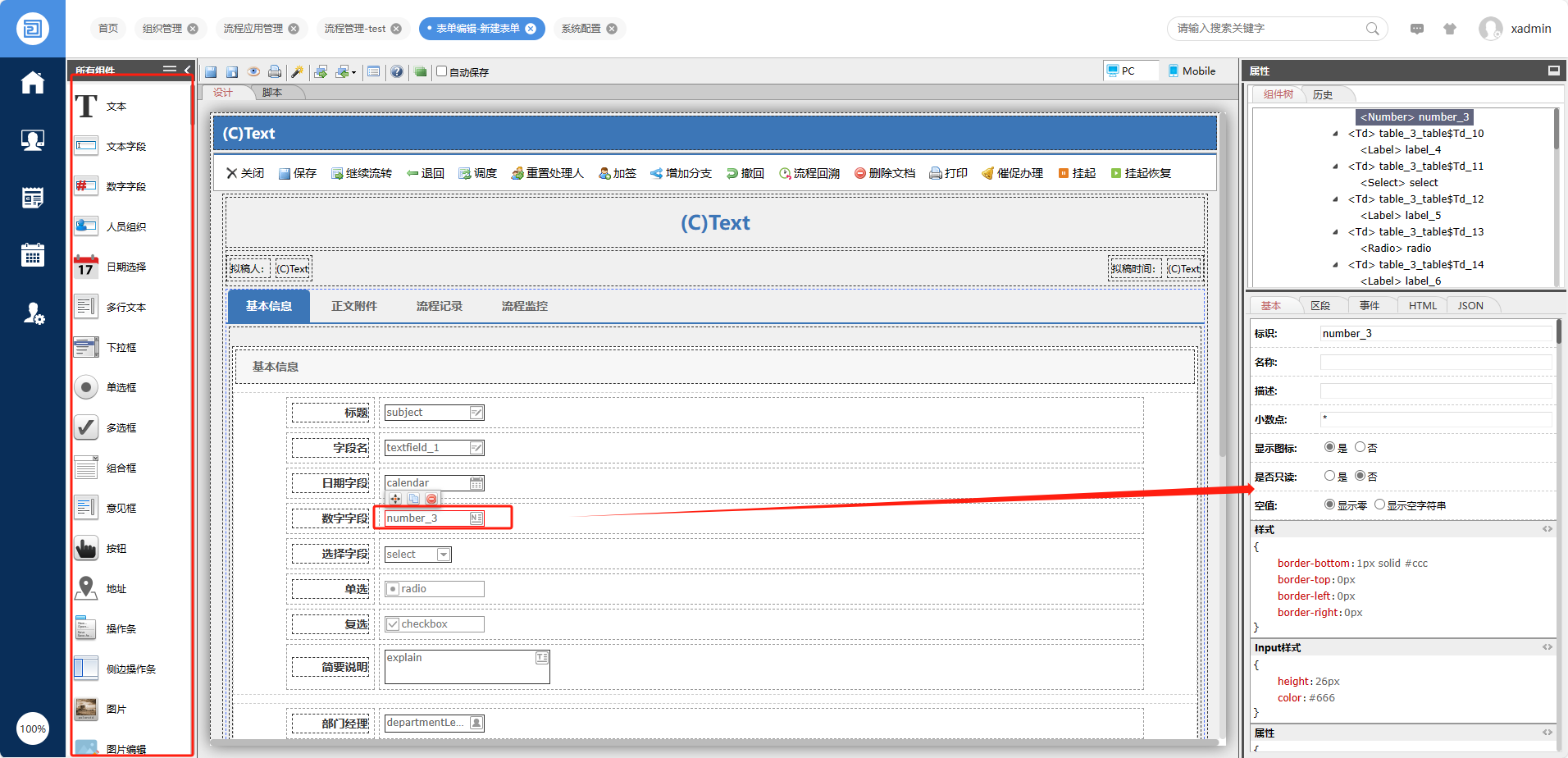The image size is (1568, 758).
Task: Set 是否只读 to 否
Action: coord(1360,476)
